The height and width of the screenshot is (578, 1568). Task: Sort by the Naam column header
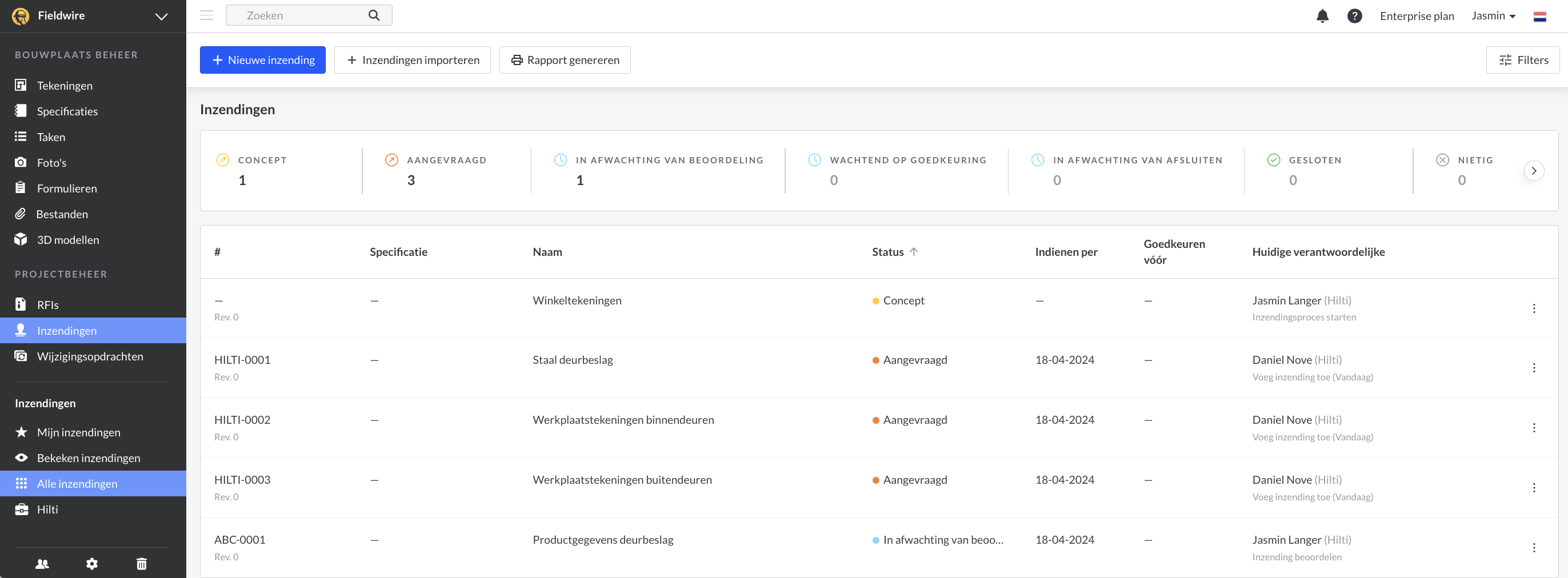tap(547, 252)
